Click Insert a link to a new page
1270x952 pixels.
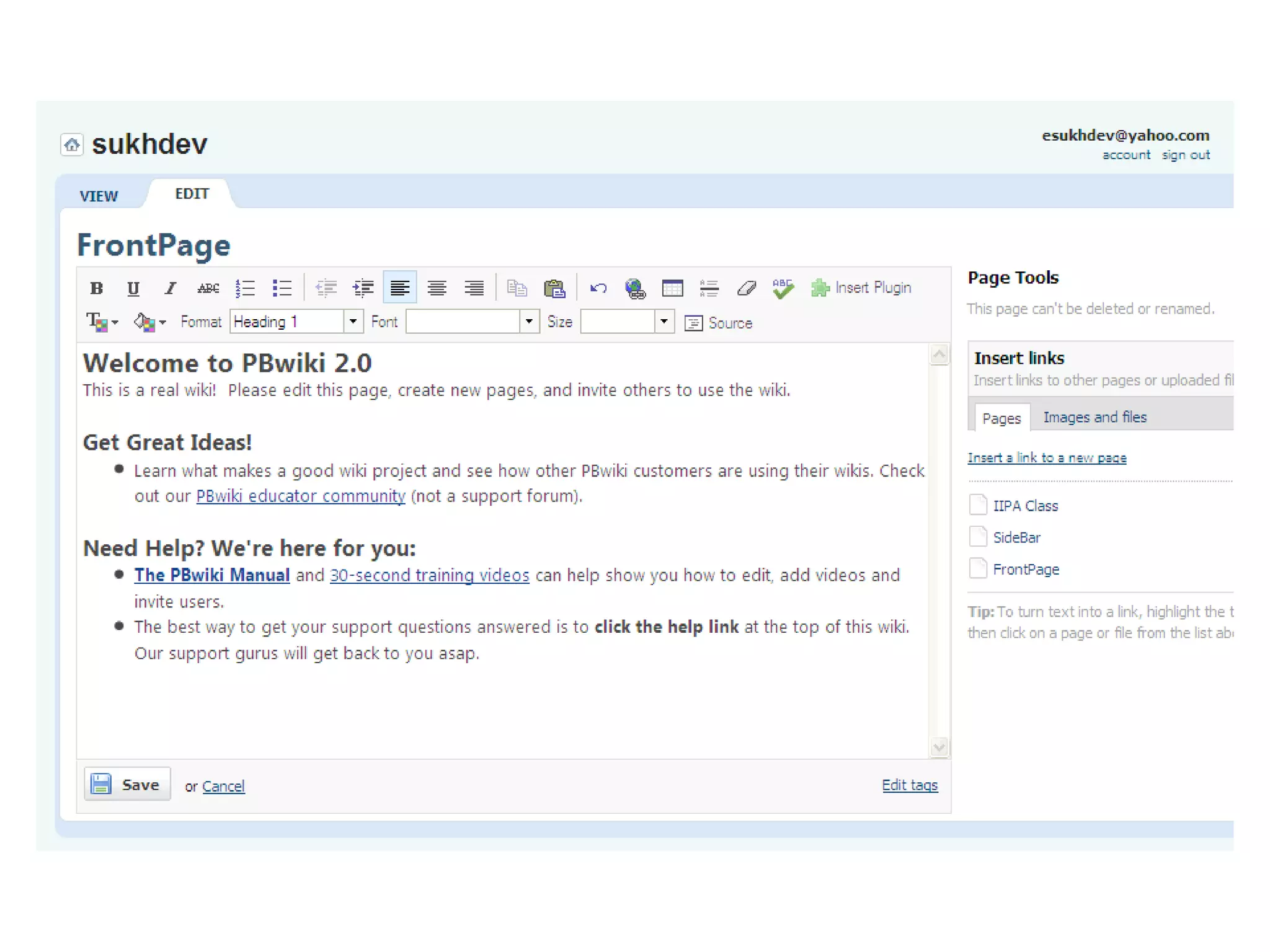pyautogui.click(x=1047, y=458)
